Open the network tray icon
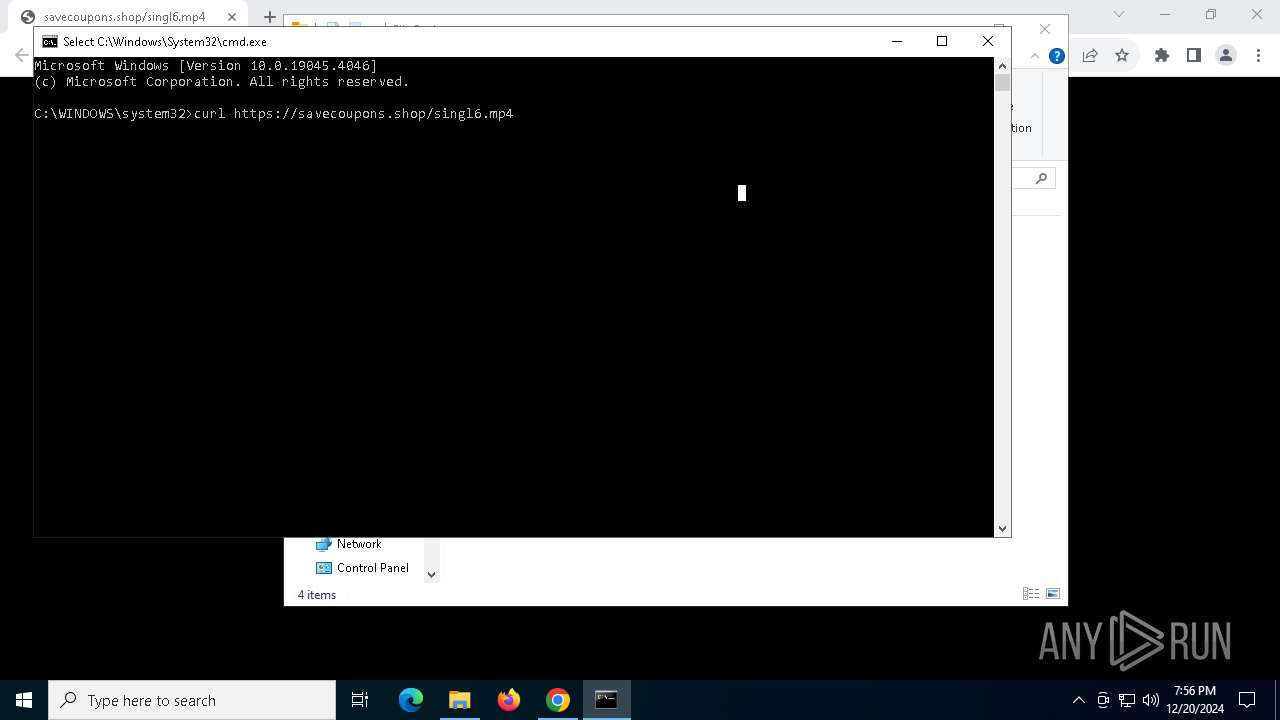The width and height of the screenshot is (1280, 720). click(x=1127, y=700)
